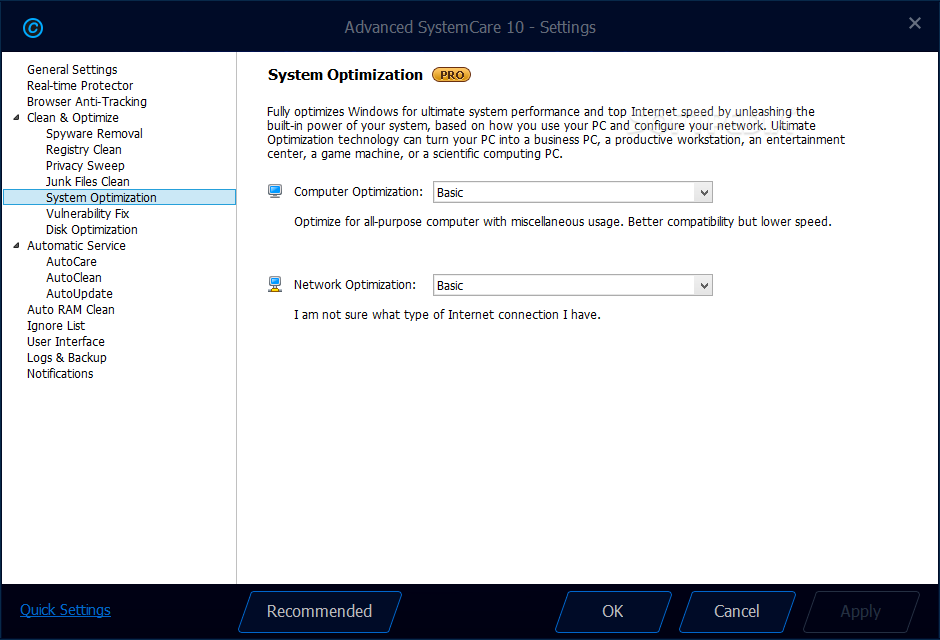Open AutoClean settings

74,278
